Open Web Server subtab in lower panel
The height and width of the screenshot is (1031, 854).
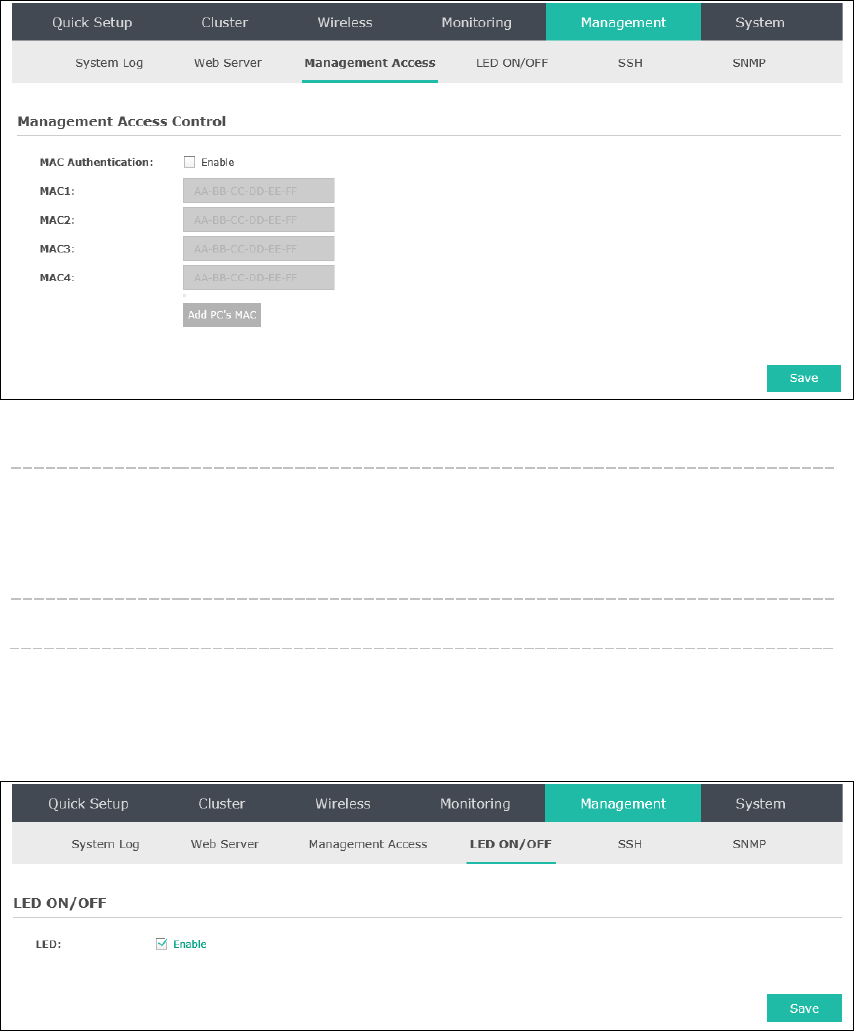click(224, 844)
